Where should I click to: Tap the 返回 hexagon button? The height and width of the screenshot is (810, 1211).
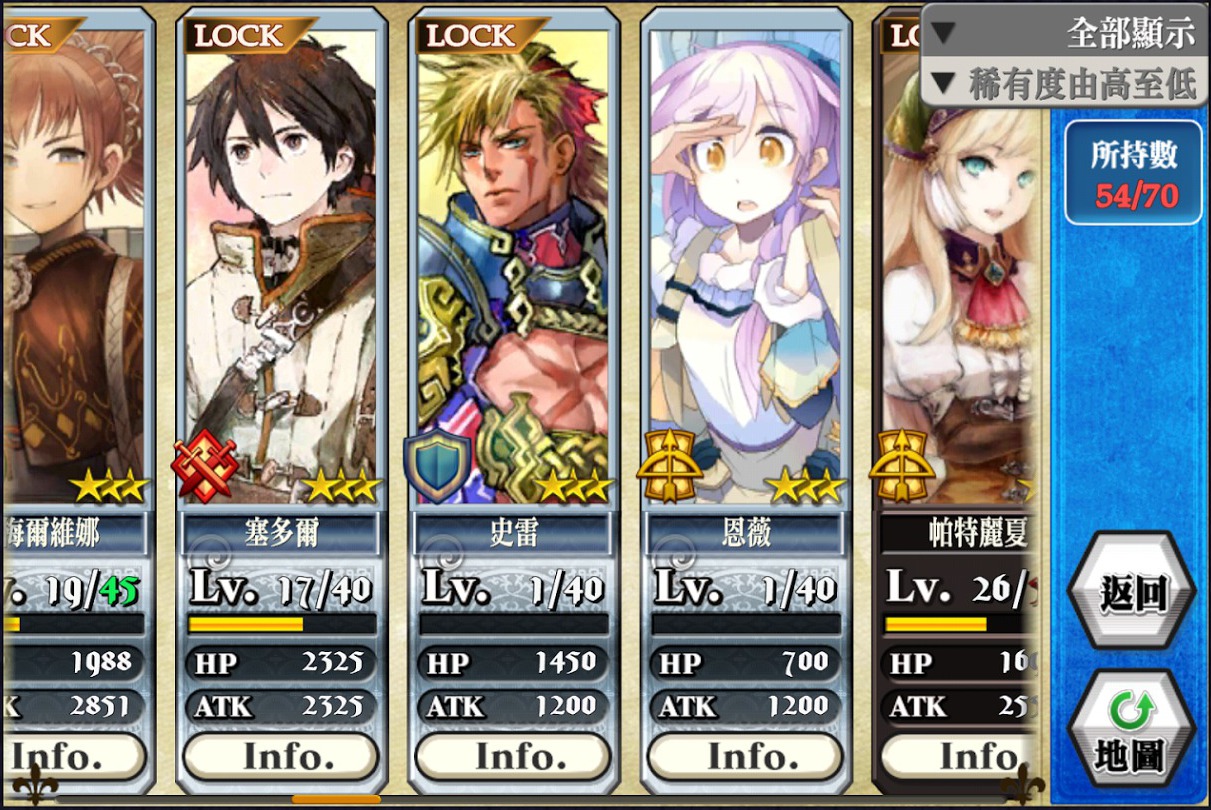point(1132,593)
